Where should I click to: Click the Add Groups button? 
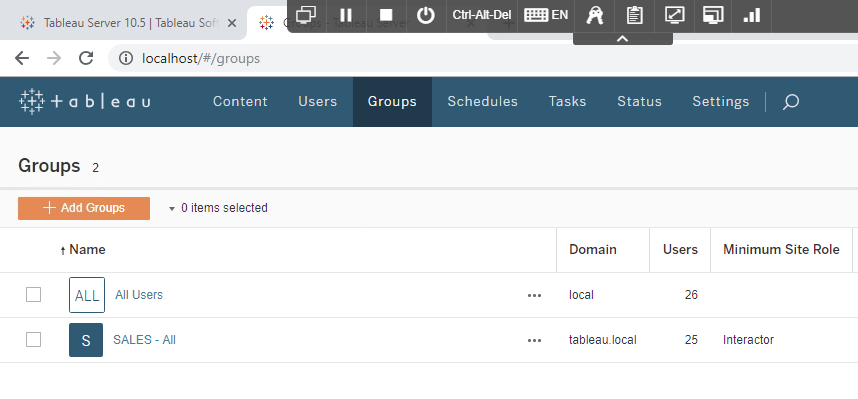point(84,208)
